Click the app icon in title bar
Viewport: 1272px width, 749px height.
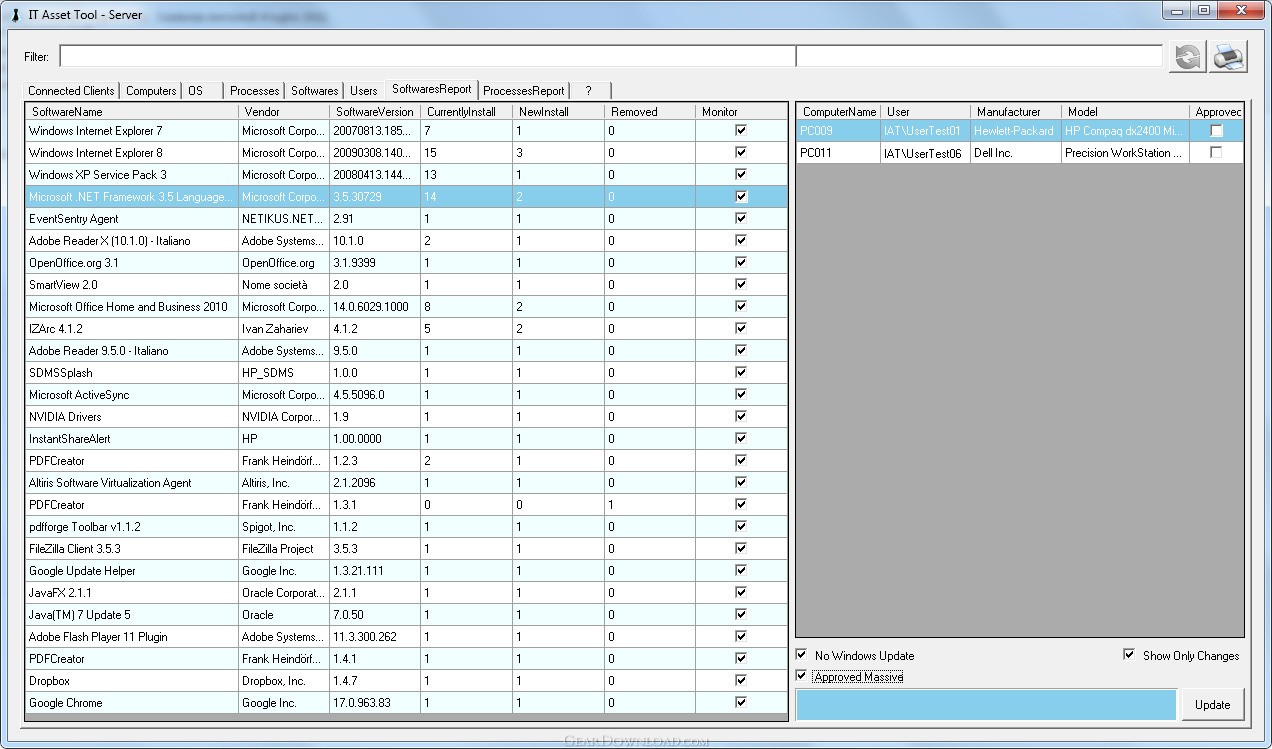14,15
